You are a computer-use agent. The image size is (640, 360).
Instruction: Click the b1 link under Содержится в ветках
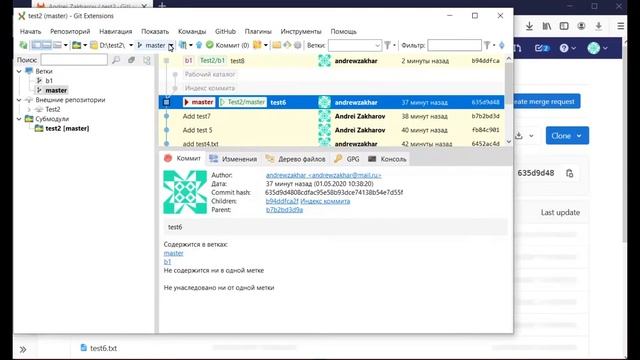[167, 262]
